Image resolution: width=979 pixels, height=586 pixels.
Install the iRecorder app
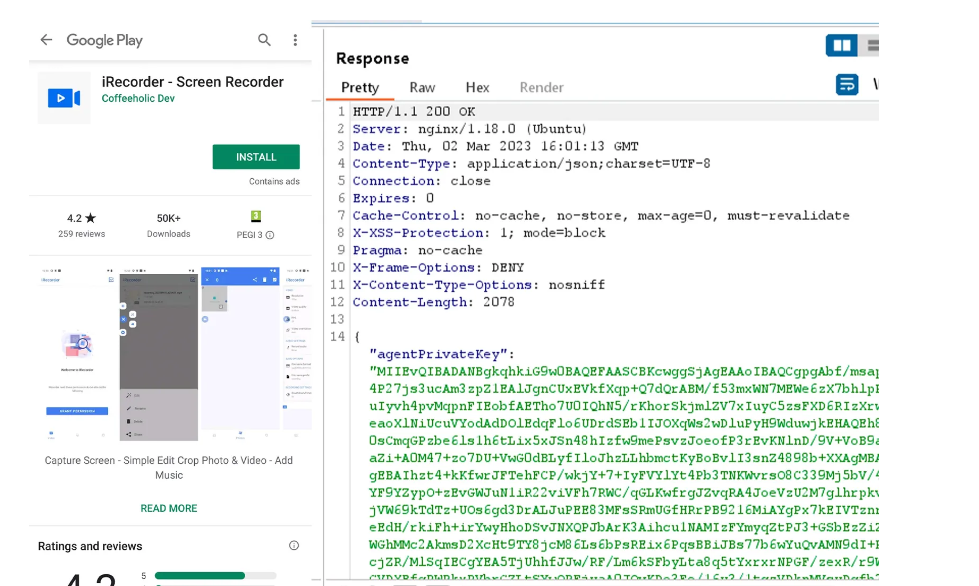click(256, 157)
